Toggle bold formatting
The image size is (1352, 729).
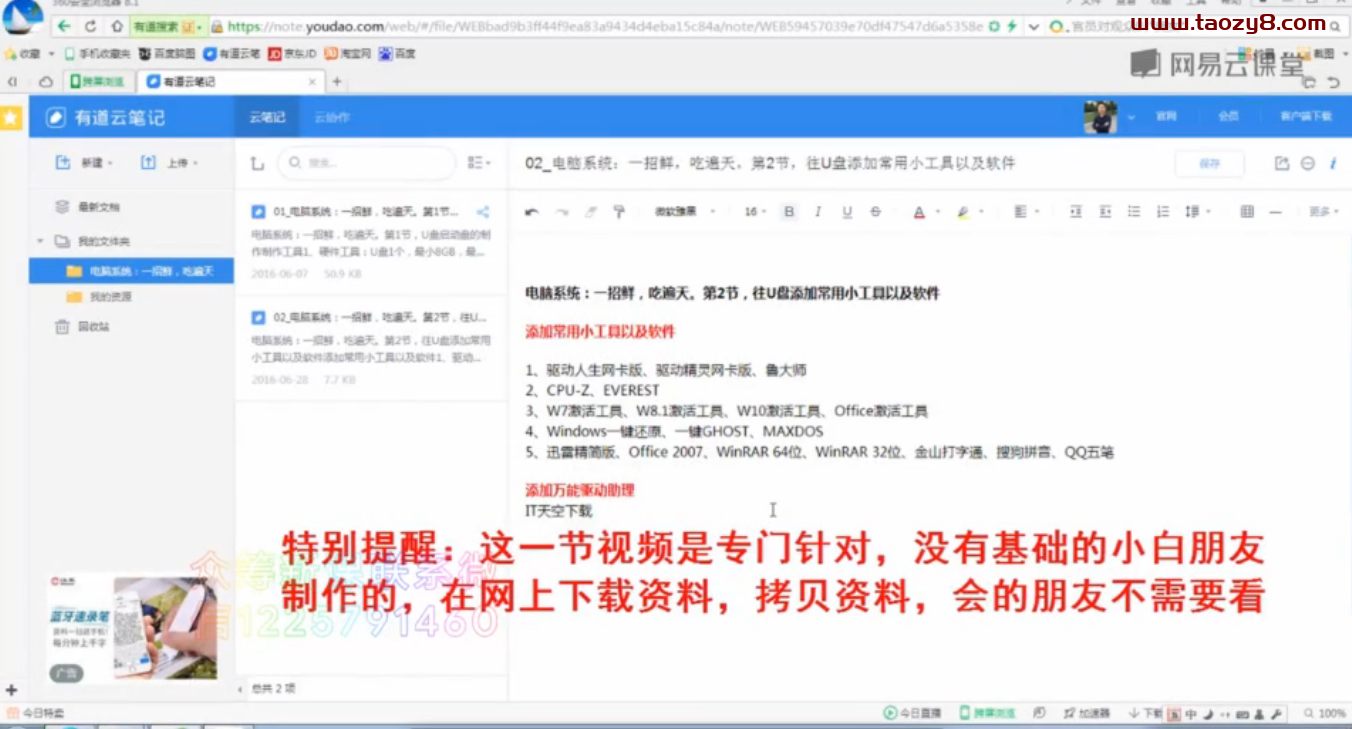point(789,212)
